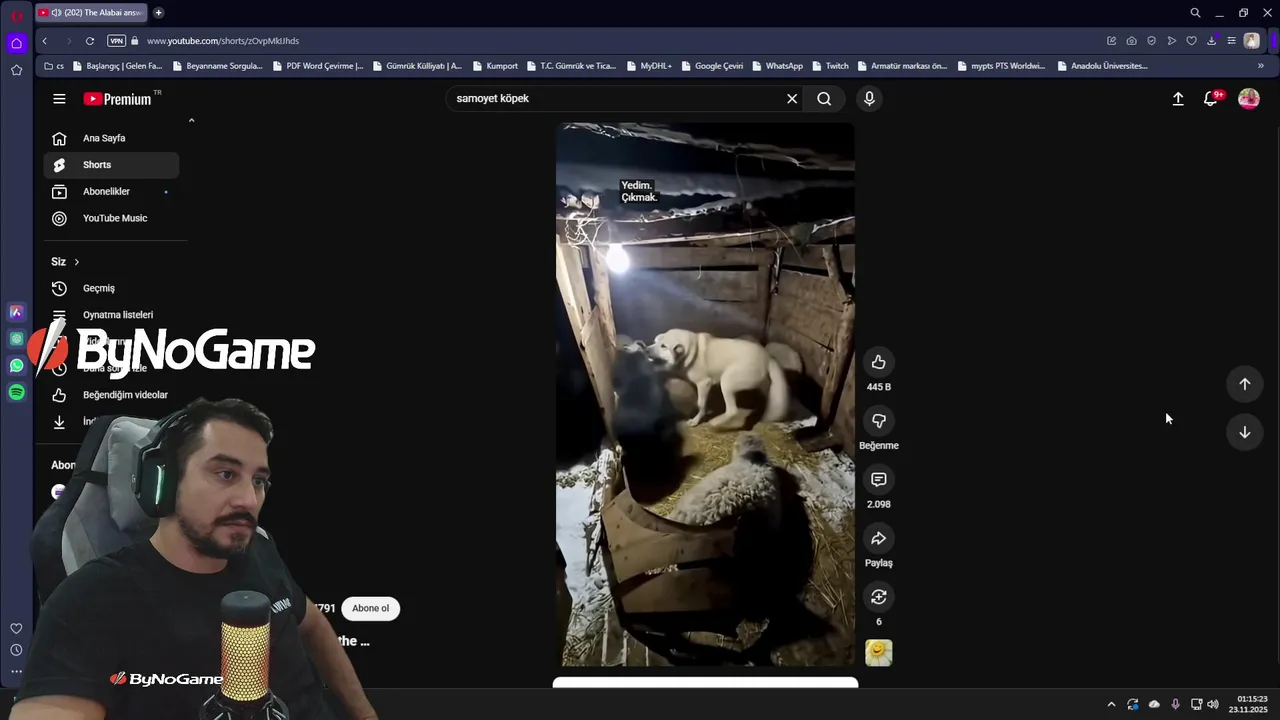Open Ana Sayfa in the sidebar
The height and width of the screenshot is (720, 1280).
click(111, 138)
